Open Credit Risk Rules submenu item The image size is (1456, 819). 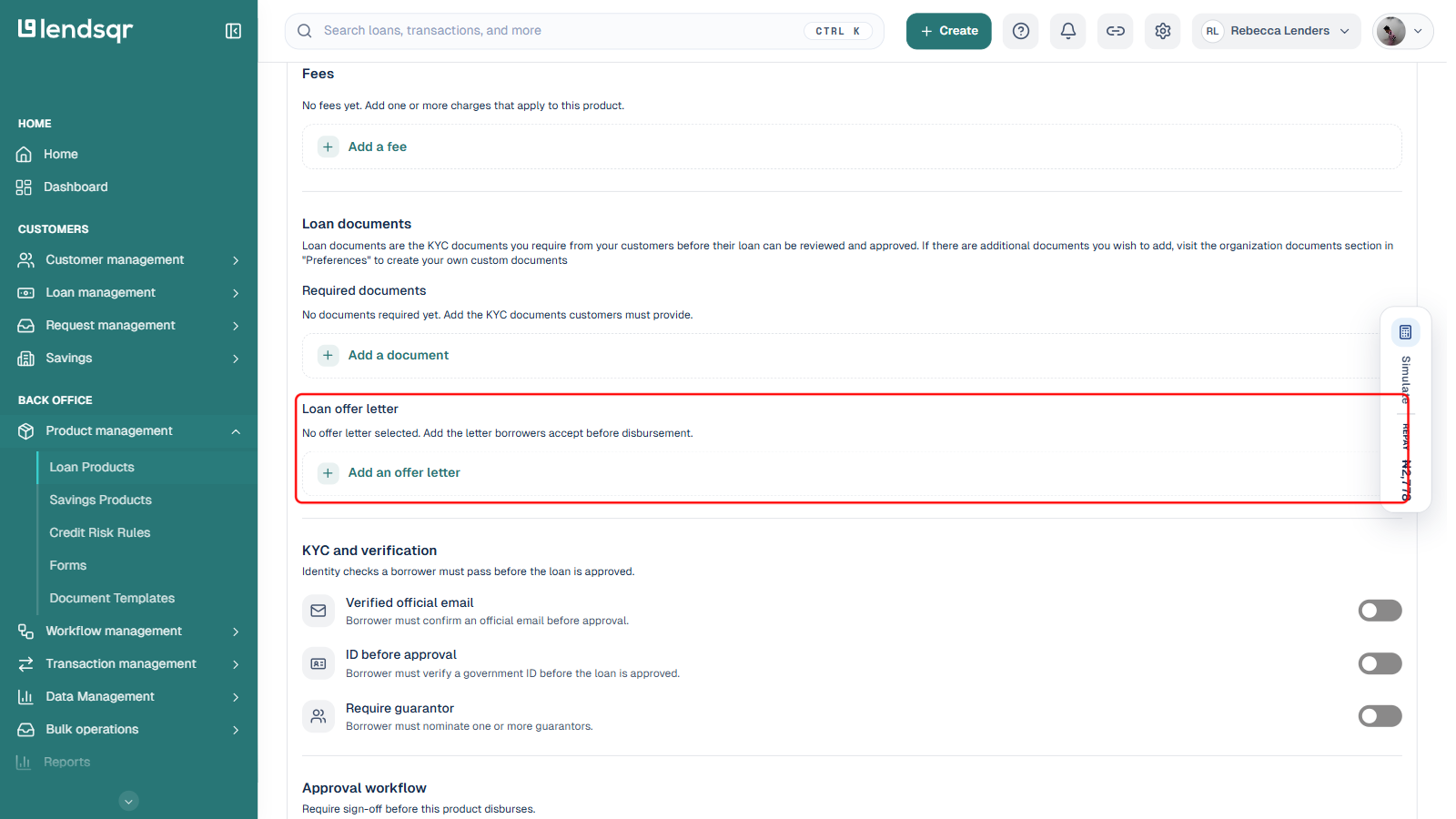pyautogui.click(x=99, y=533)
